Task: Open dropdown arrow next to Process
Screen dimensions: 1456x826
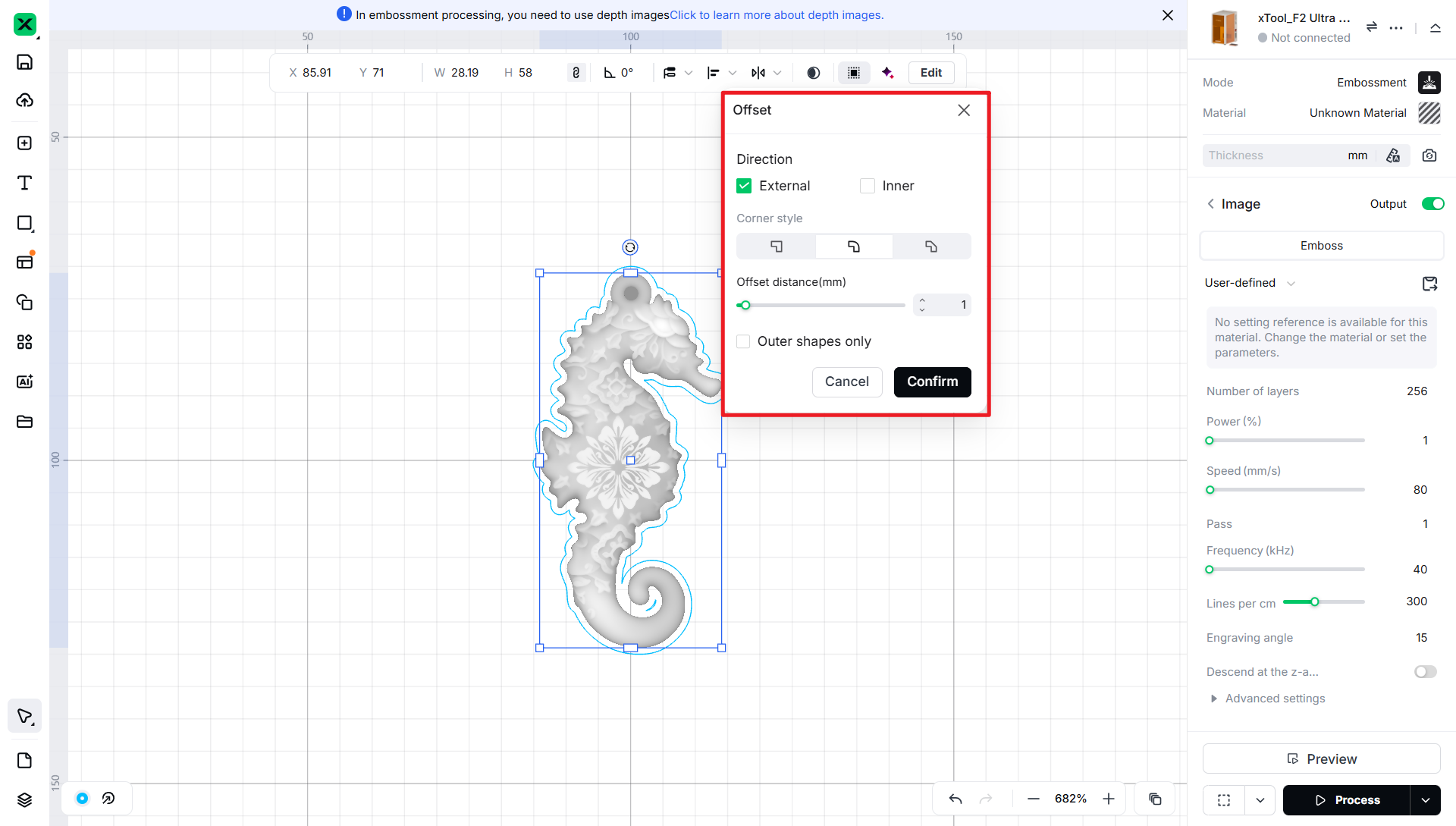Action: (1426, 800)
